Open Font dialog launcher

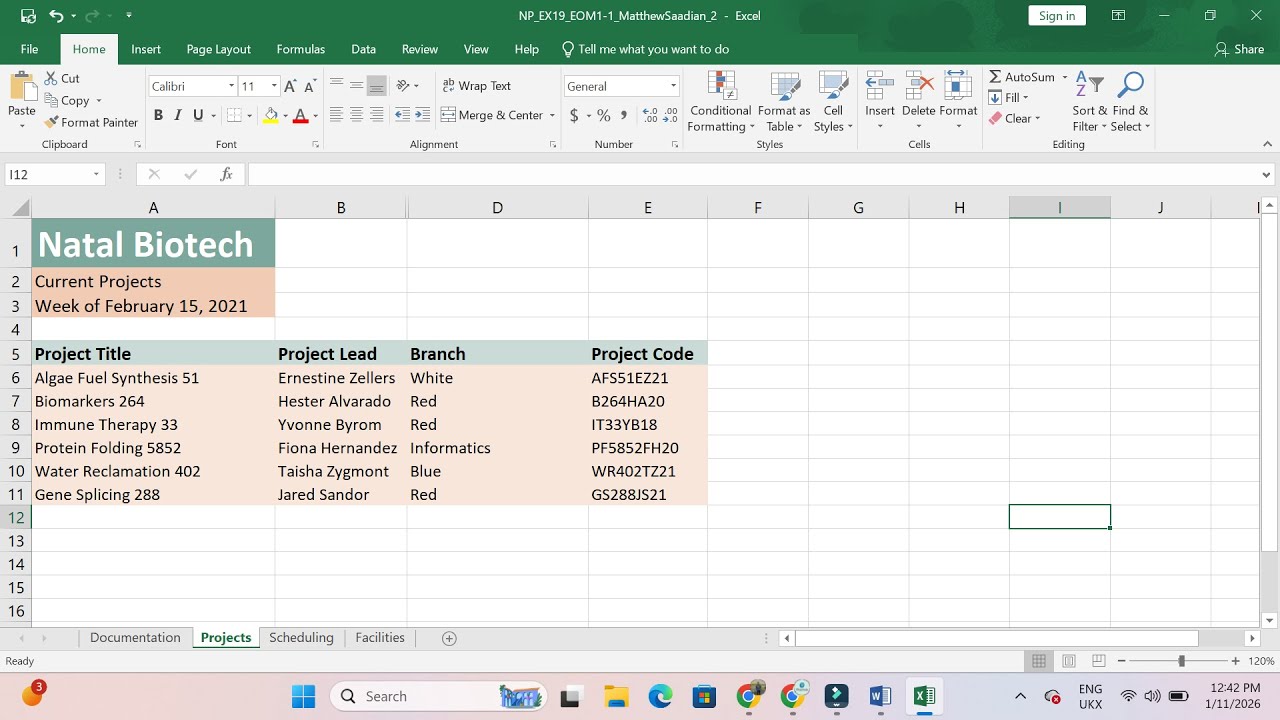[x=315, y=145]
